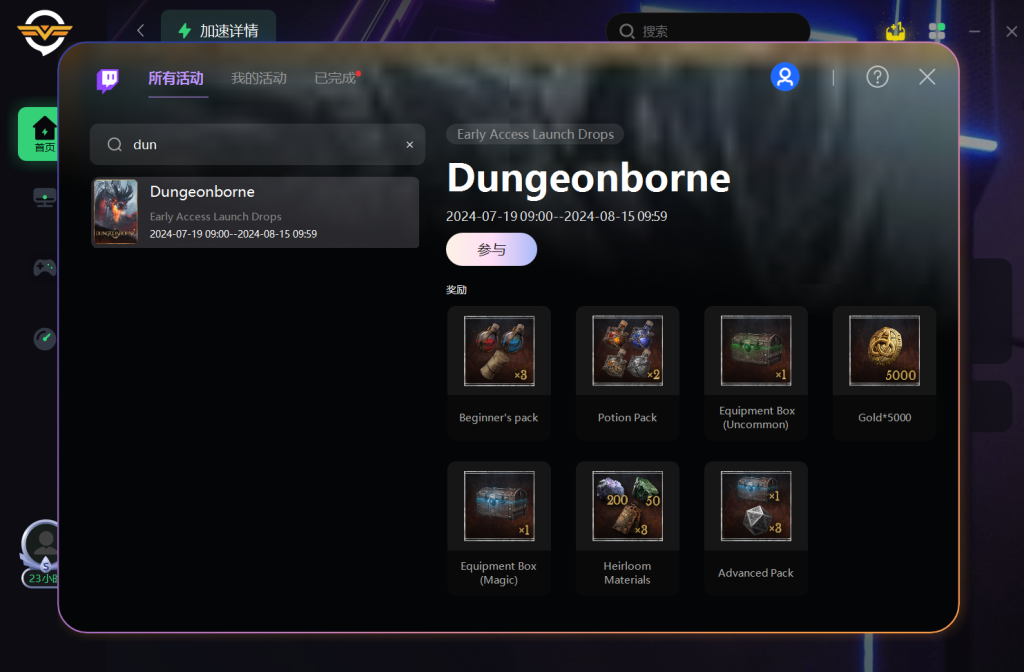Click the 参与 participate button

pos(491,249)
